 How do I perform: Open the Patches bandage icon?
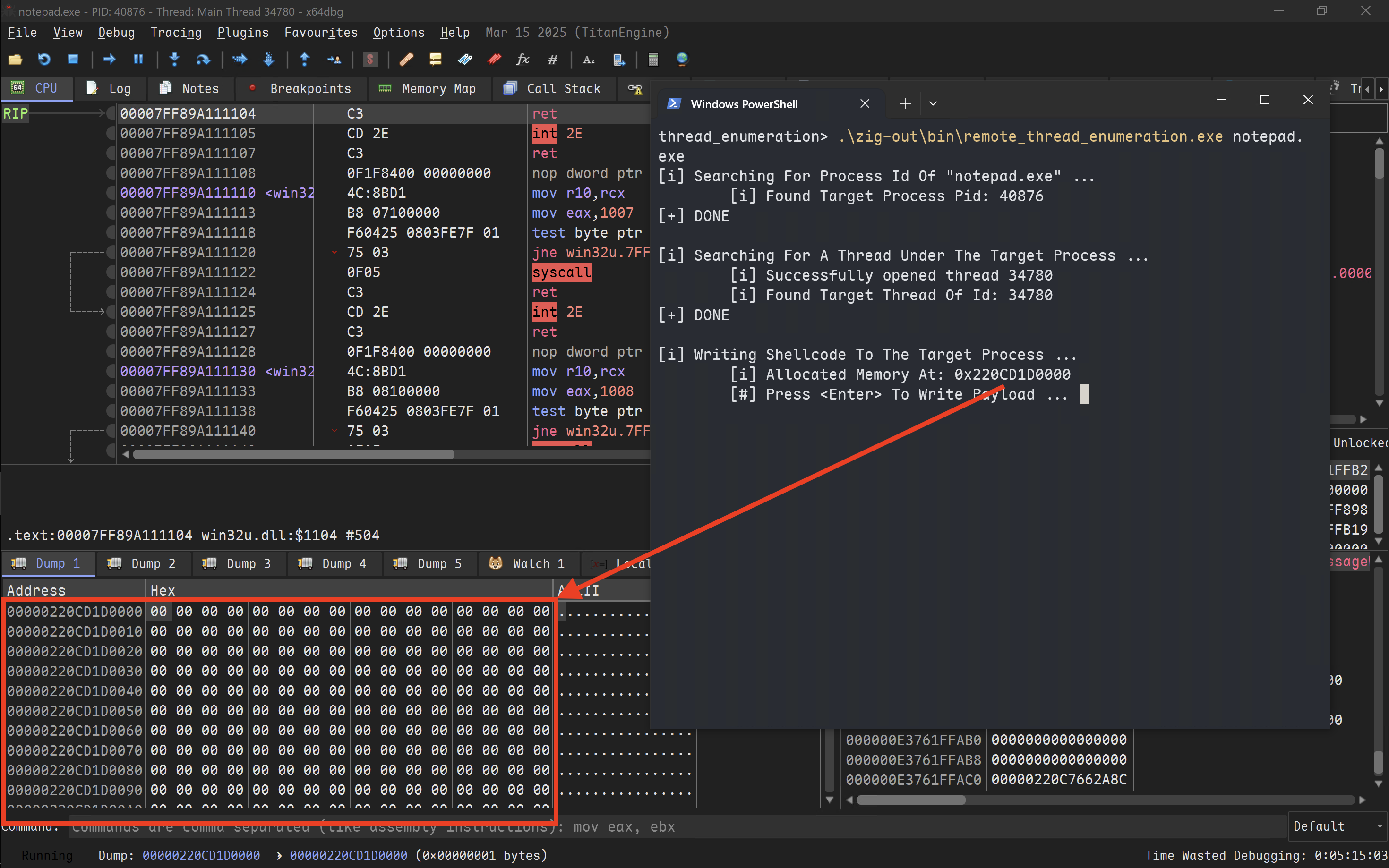(406, 59)
